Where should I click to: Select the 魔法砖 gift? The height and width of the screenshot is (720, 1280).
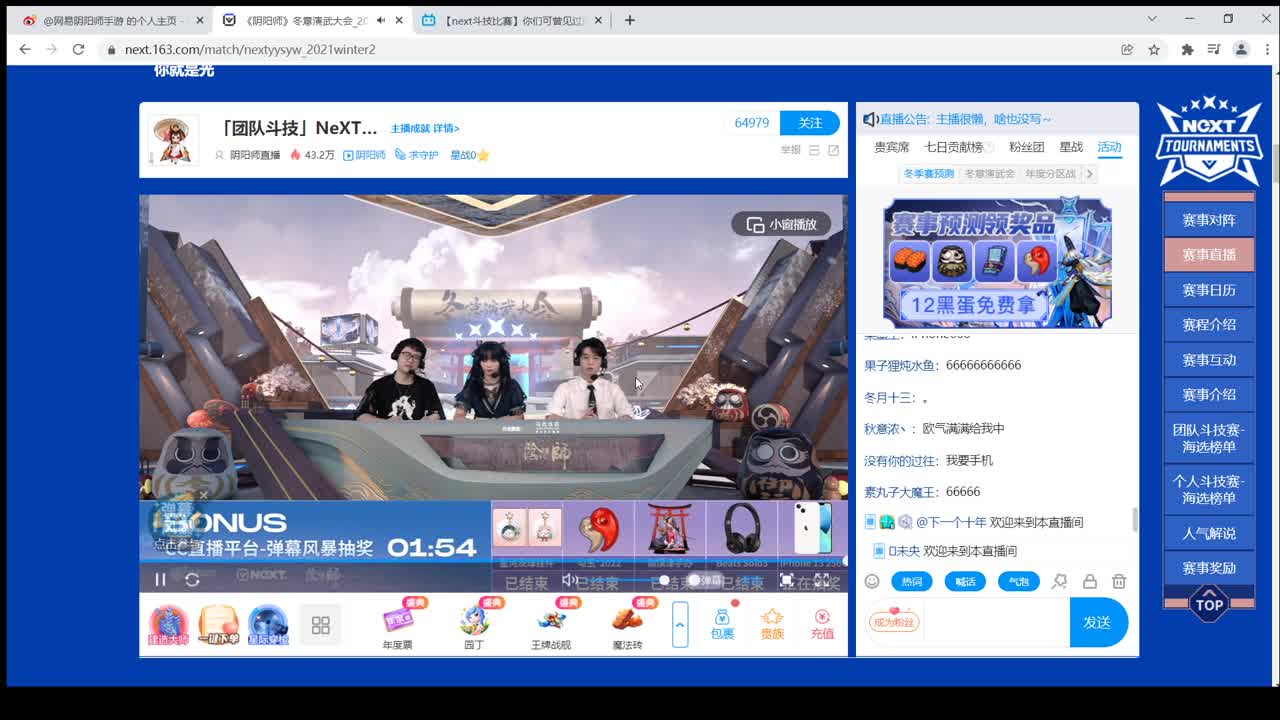click(627, 626)
